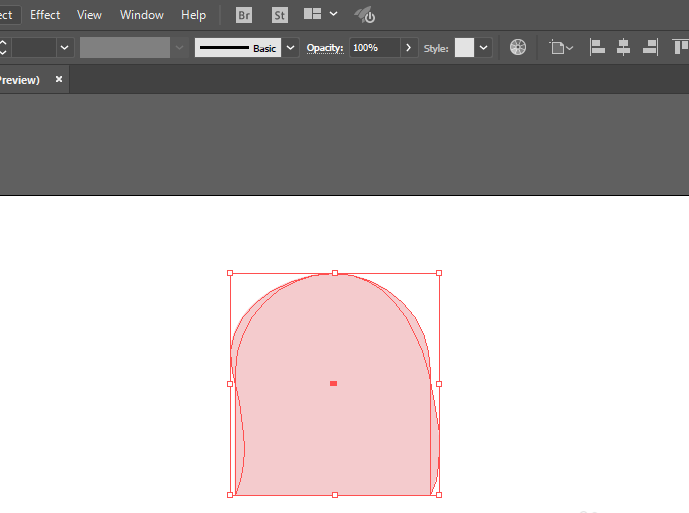689x513 pixels.
Task: Click Horizontal Align Left icon
Action: pos(597,47)
